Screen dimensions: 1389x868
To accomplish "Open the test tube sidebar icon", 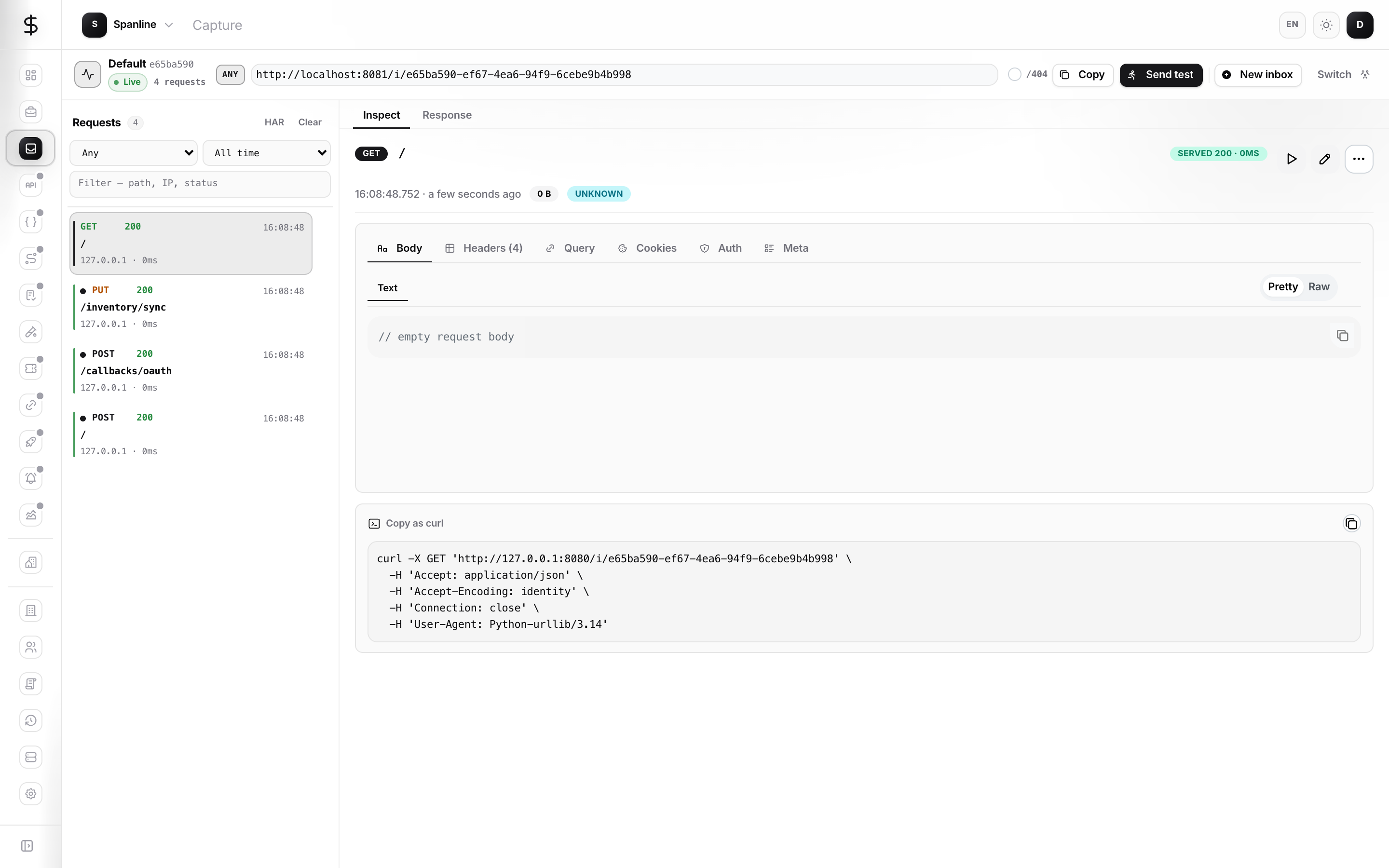I will tap(31, 332).
